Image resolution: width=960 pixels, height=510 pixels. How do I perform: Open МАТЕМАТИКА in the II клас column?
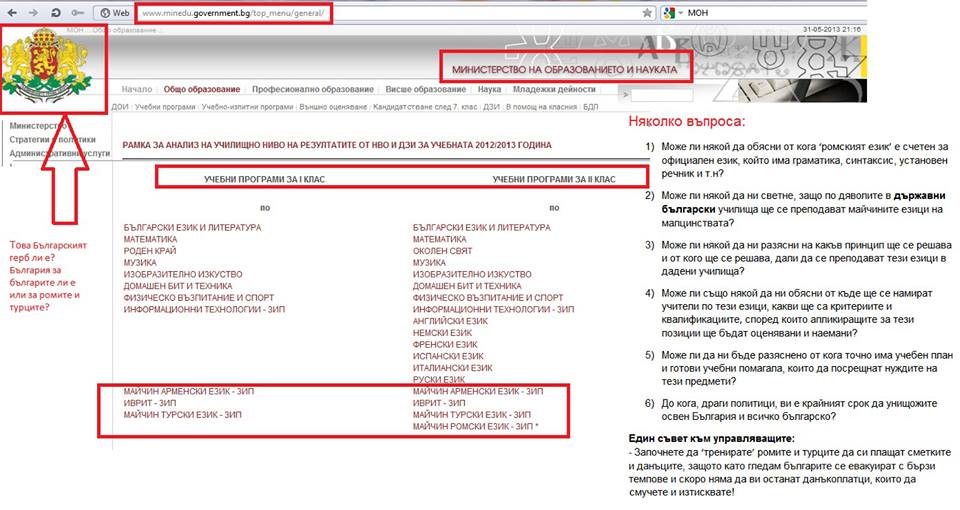pyautogui.click(x=439, y=239)
